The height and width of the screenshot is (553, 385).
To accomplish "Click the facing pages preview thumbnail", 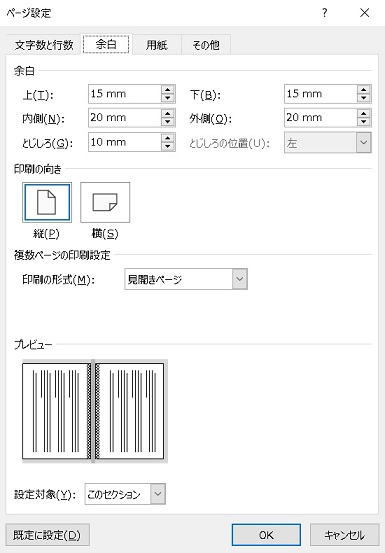I will tap(95, 411).
